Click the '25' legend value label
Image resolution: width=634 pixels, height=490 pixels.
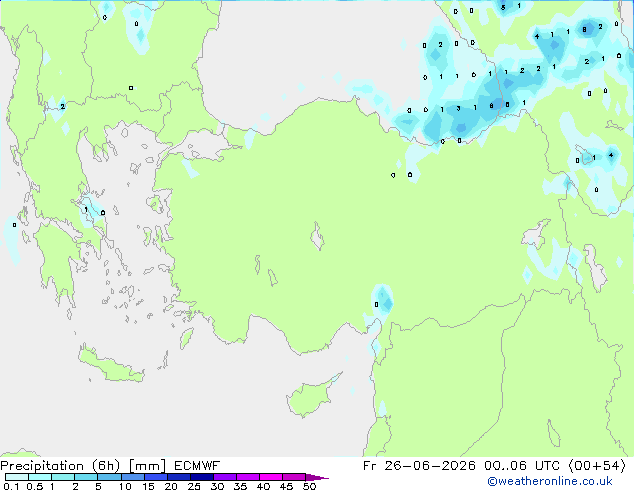(x=194, y=486)
